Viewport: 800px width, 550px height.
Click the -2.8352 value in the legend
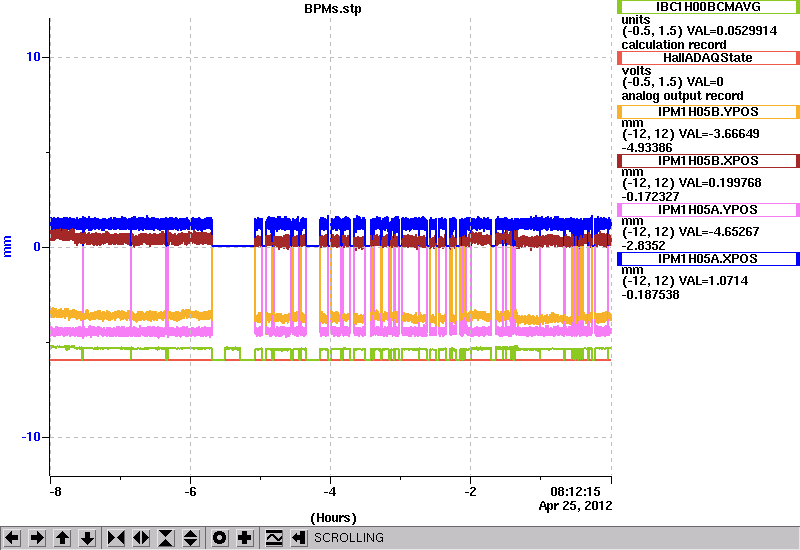pos(643,245)
